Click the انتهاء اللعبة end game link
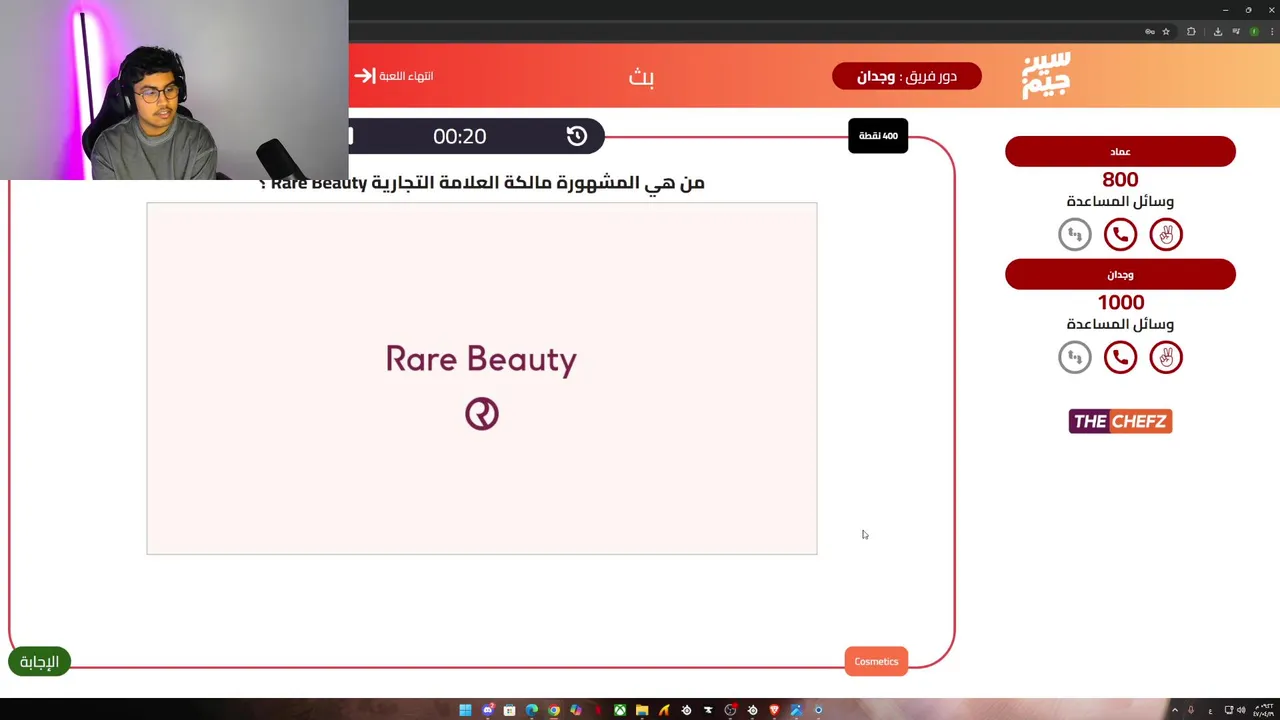This screenshot has width=1280, height=720. coord(406,76)
